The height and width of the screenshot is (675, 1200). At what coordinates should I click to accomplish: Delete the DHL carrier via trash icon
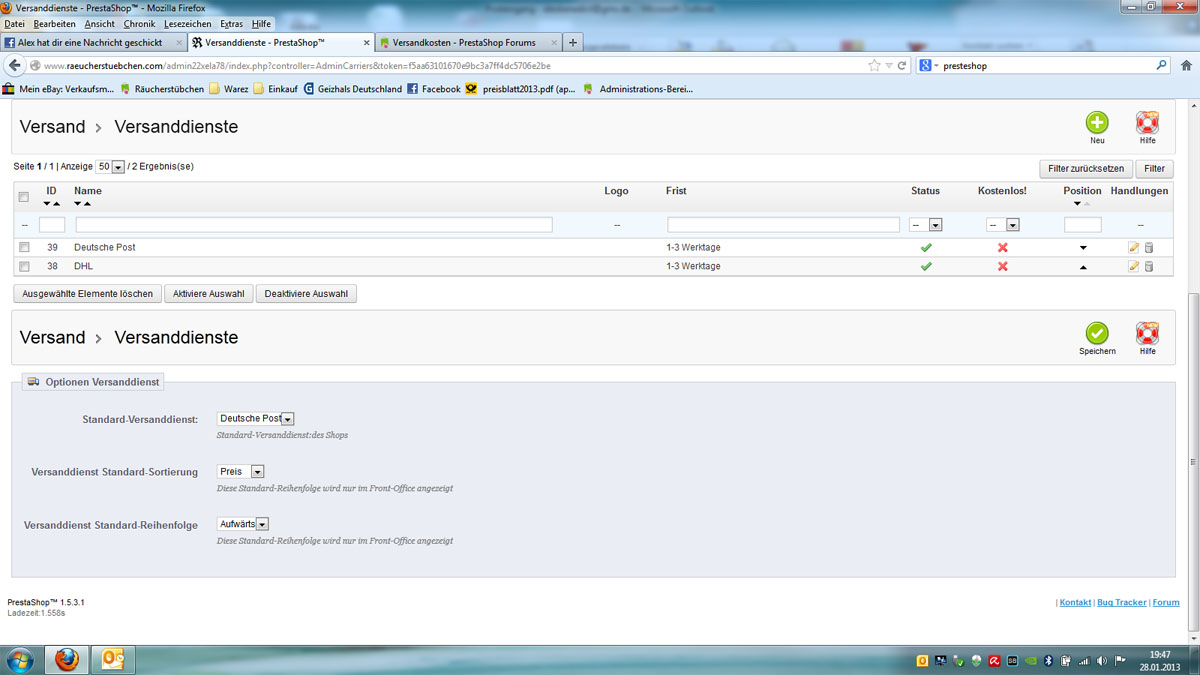[1148, 266]
